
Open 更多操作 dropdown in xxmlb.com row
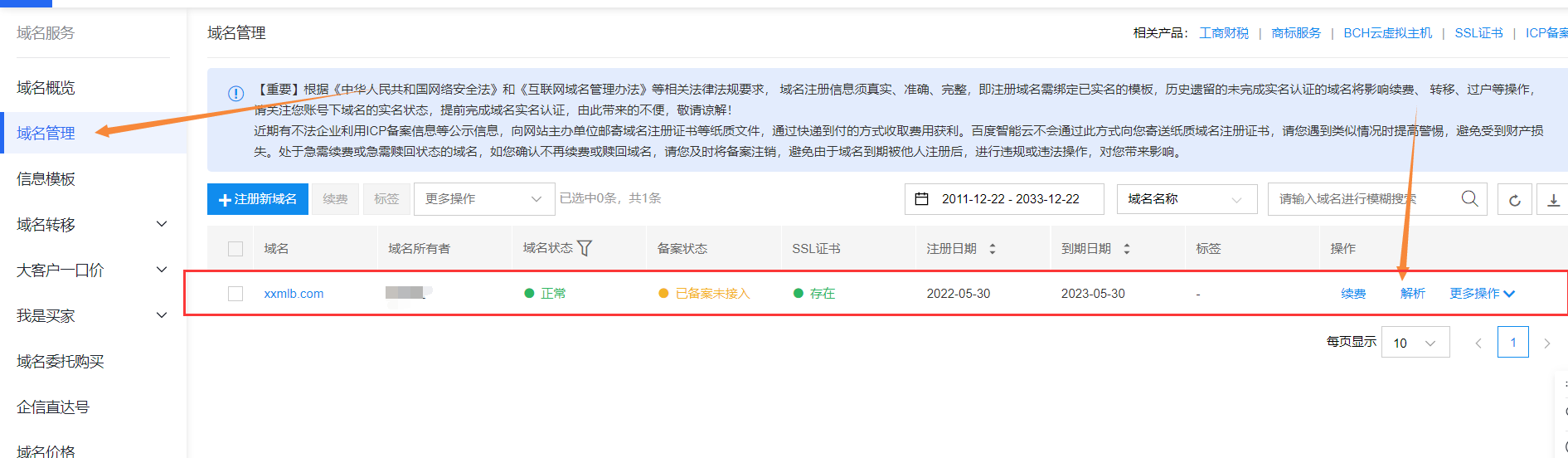[1482, 294]
